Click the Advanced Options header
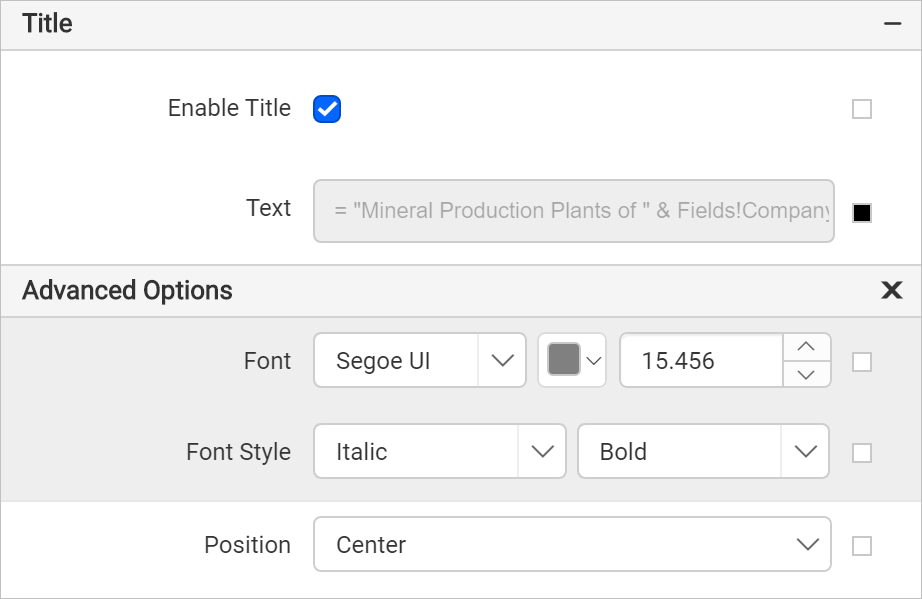The image size is (922, 599). tap(127, 291)
